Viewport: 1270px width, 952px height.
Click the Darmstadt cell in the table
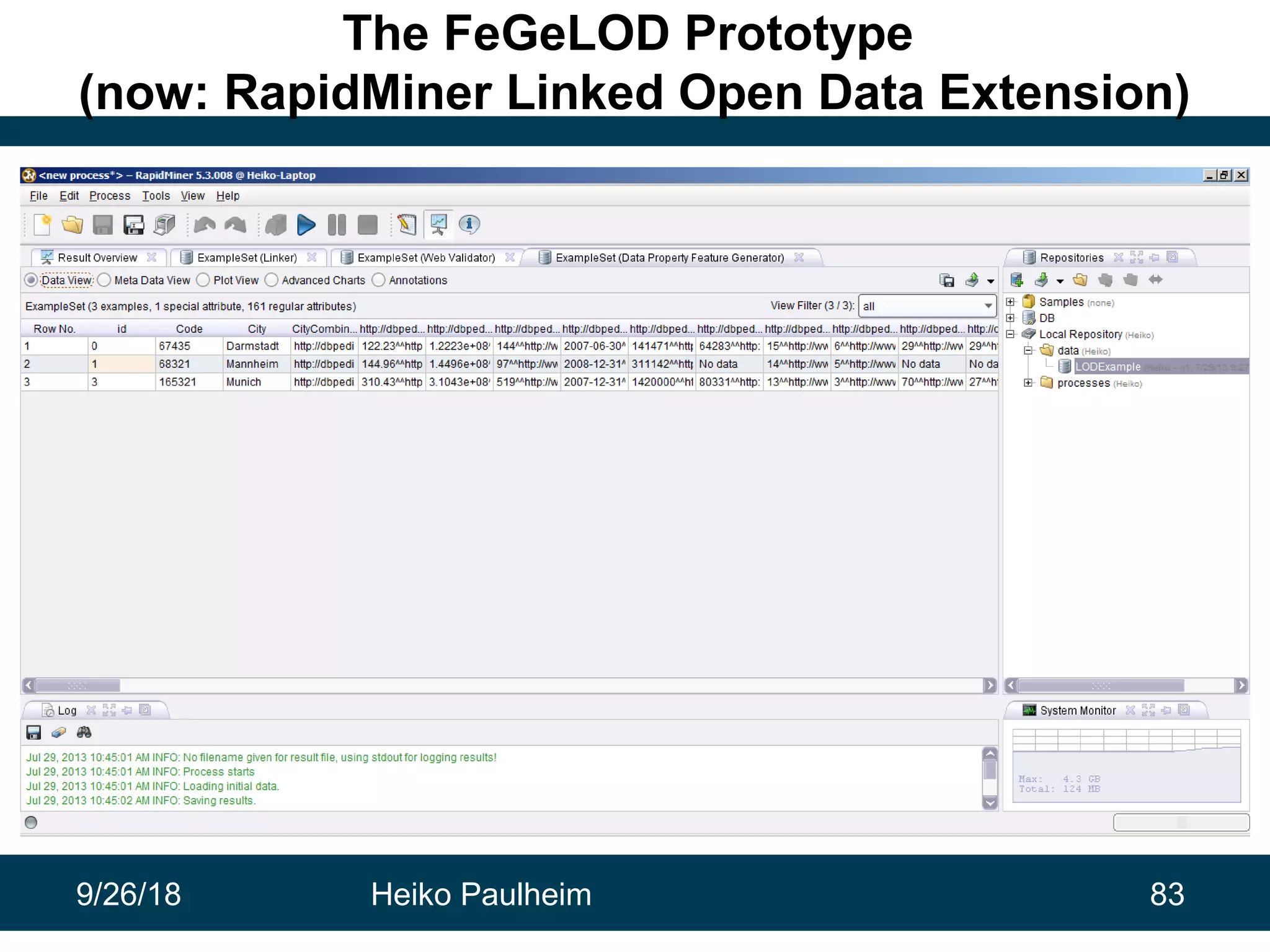pyautogui.click(x=257, y=346)
